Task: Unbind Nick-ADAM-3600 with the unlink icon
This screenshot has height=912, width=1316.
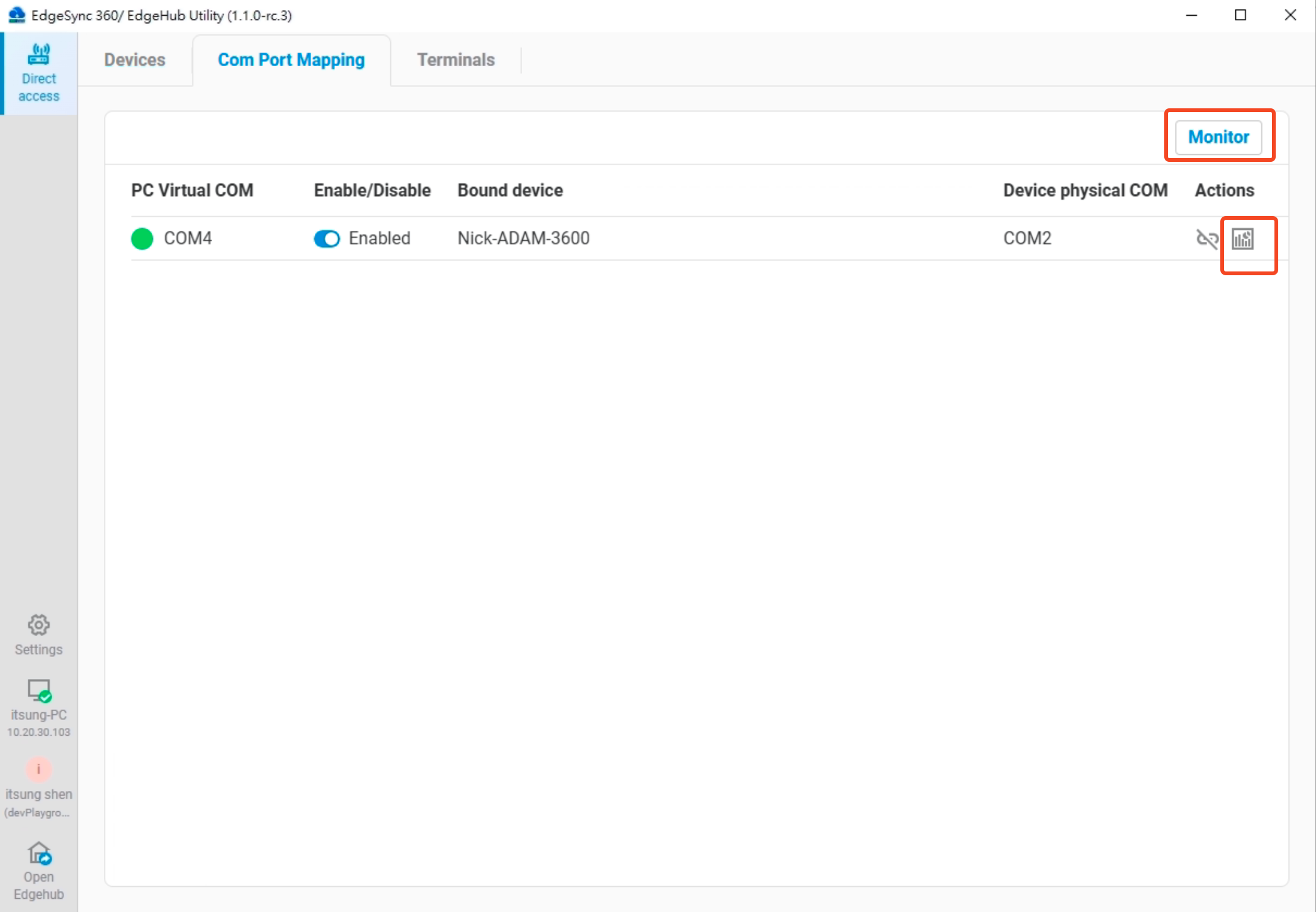Action: click(x=1206, y=239)
